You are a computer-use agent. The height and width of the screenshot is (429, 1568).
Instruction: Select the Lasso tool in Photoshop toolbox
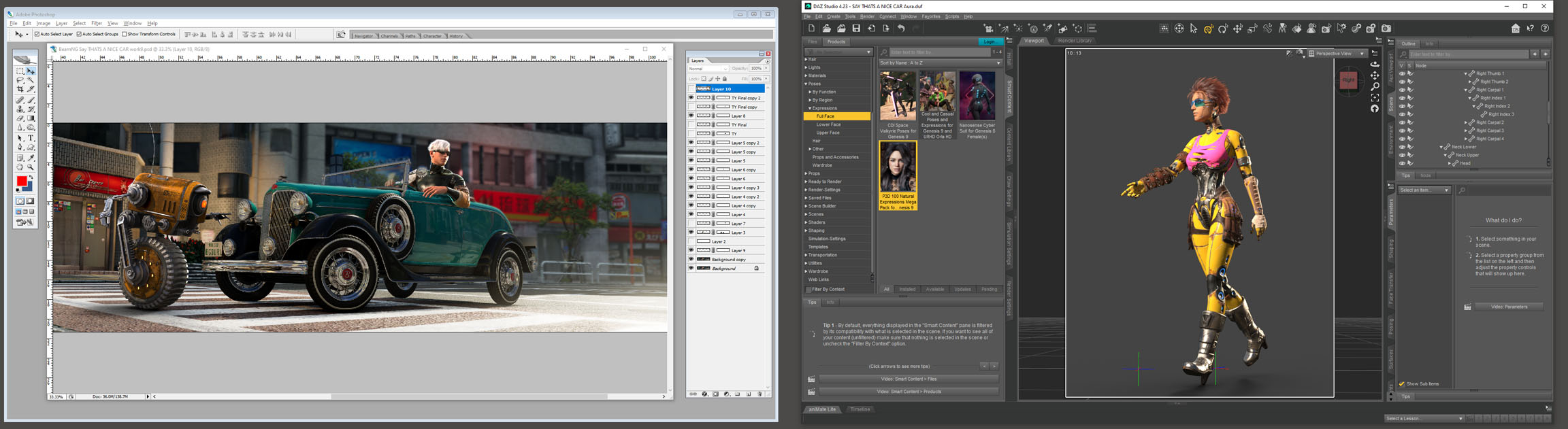(20, 80)
